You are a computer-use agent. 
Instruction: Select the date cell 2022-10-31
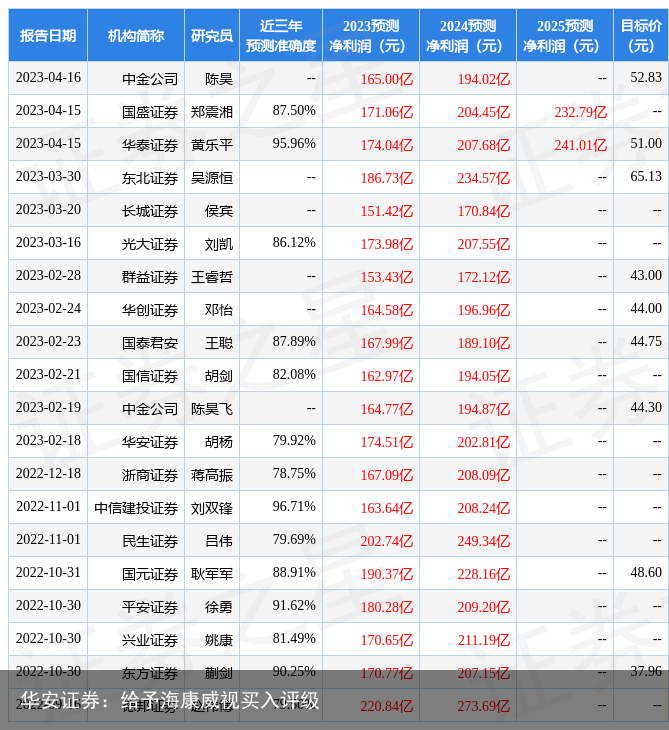(x=48, y=573)
